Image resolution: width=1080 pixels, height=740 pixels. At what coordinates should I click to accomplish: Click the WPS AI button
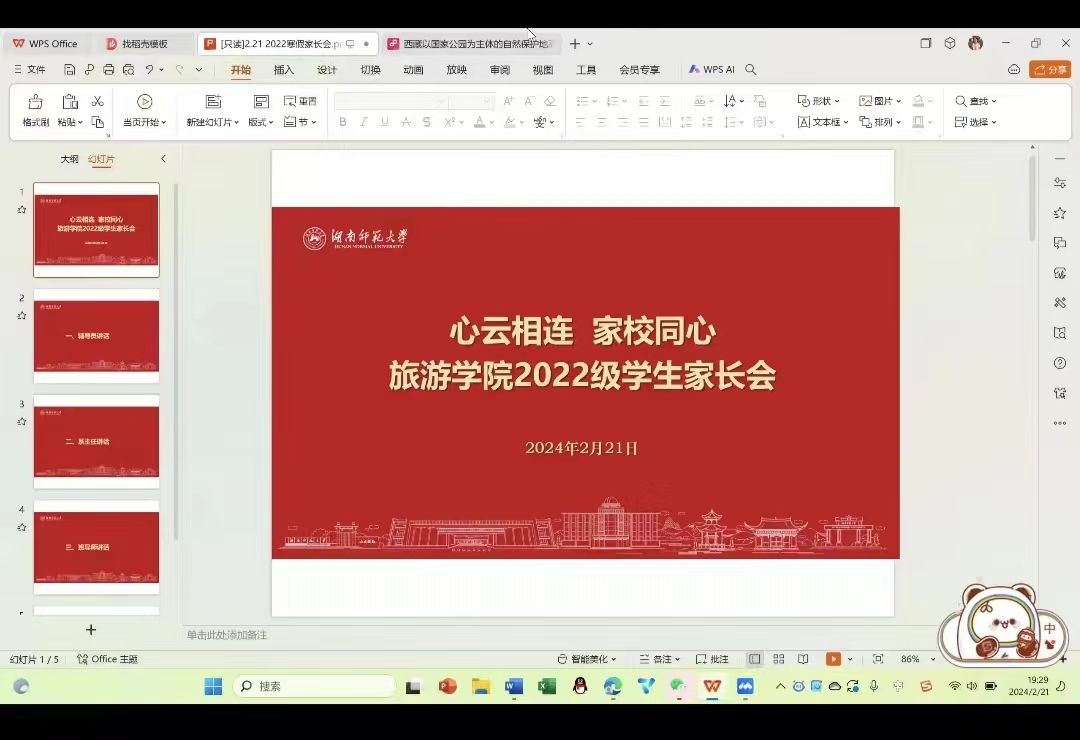point(712,70)
